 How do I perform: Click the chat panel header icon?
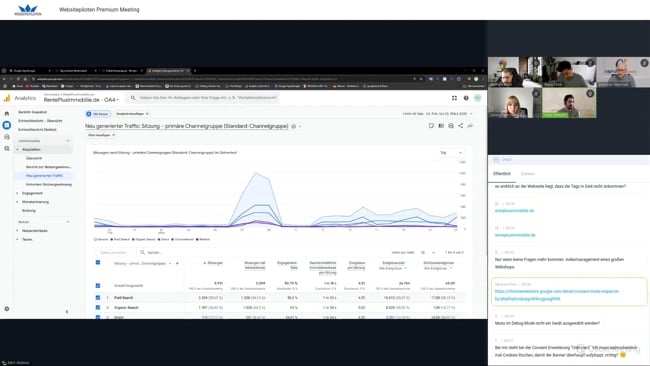496,160
